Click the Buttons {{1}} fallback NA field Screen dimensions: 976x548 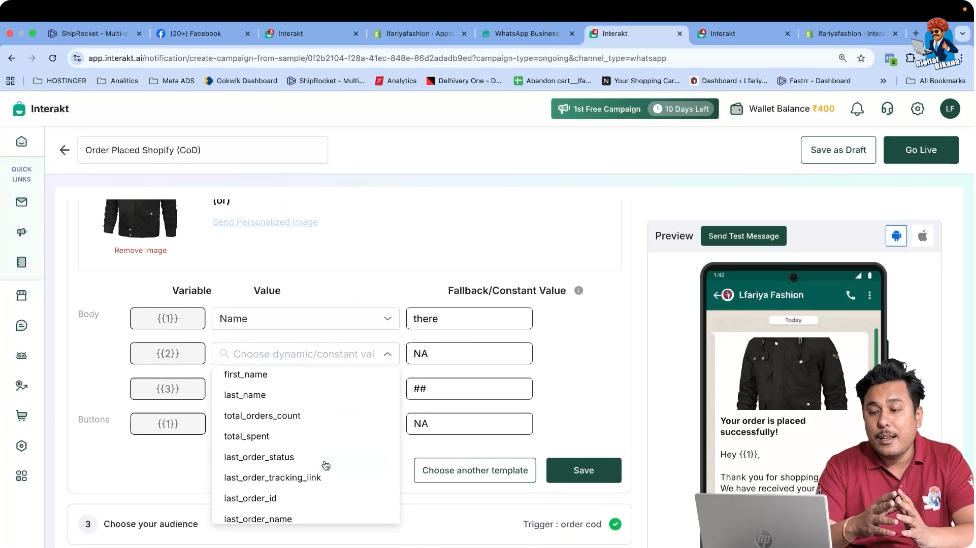(469, 423)
